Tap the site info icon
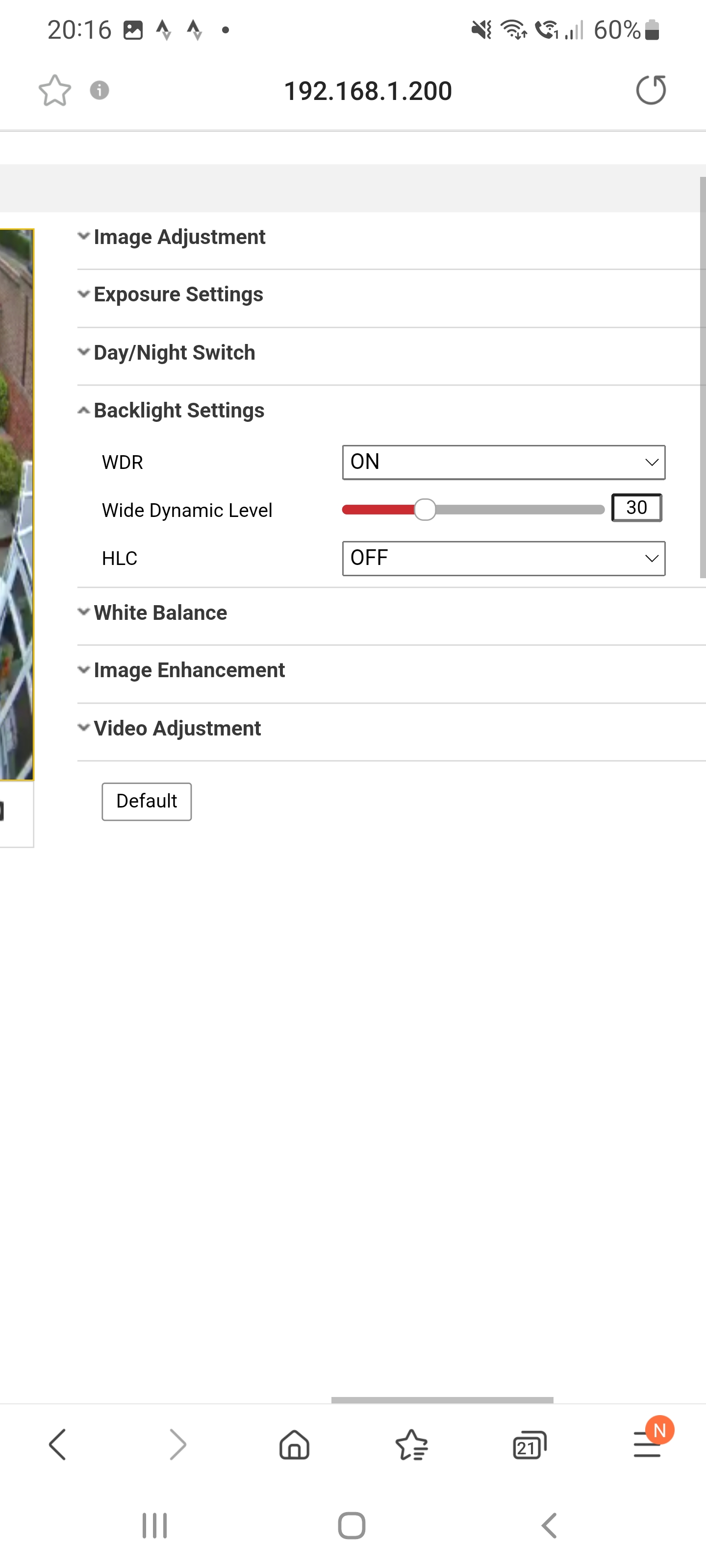Viewport: 706px width, 1568px height. (100, 91)
